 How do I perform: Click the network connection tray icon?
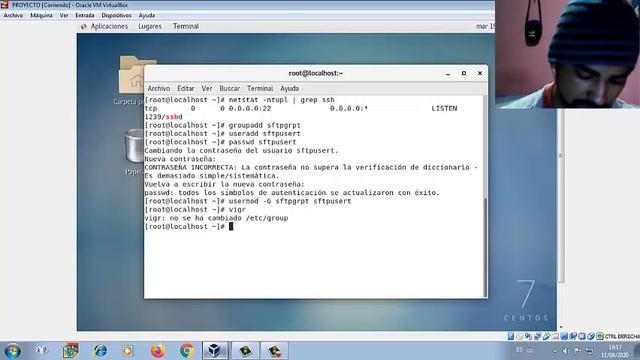[x=589, y=351]
